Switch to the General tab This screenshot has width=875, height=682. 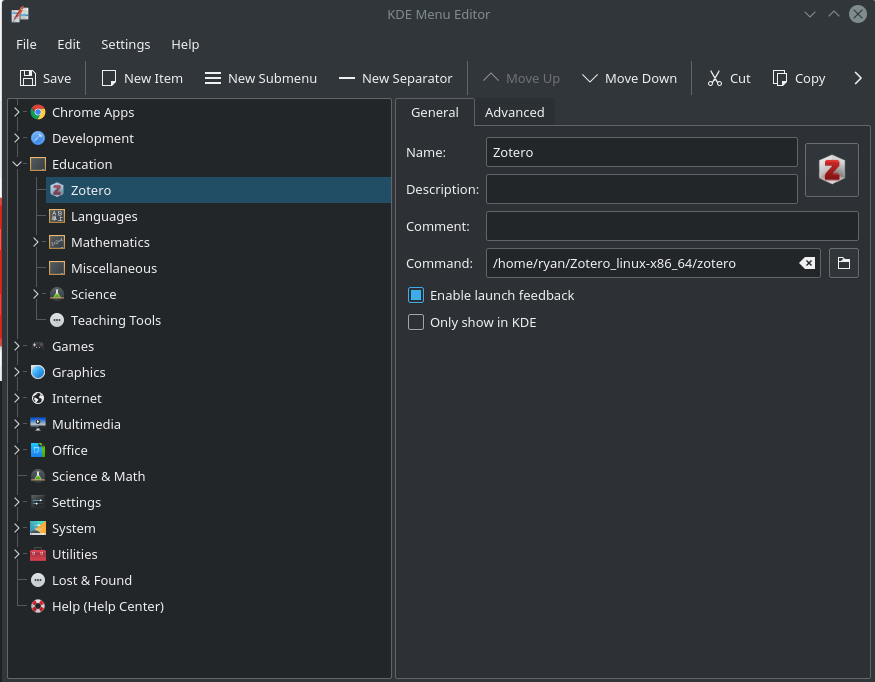pyautogui.click(x=435, y=112)
